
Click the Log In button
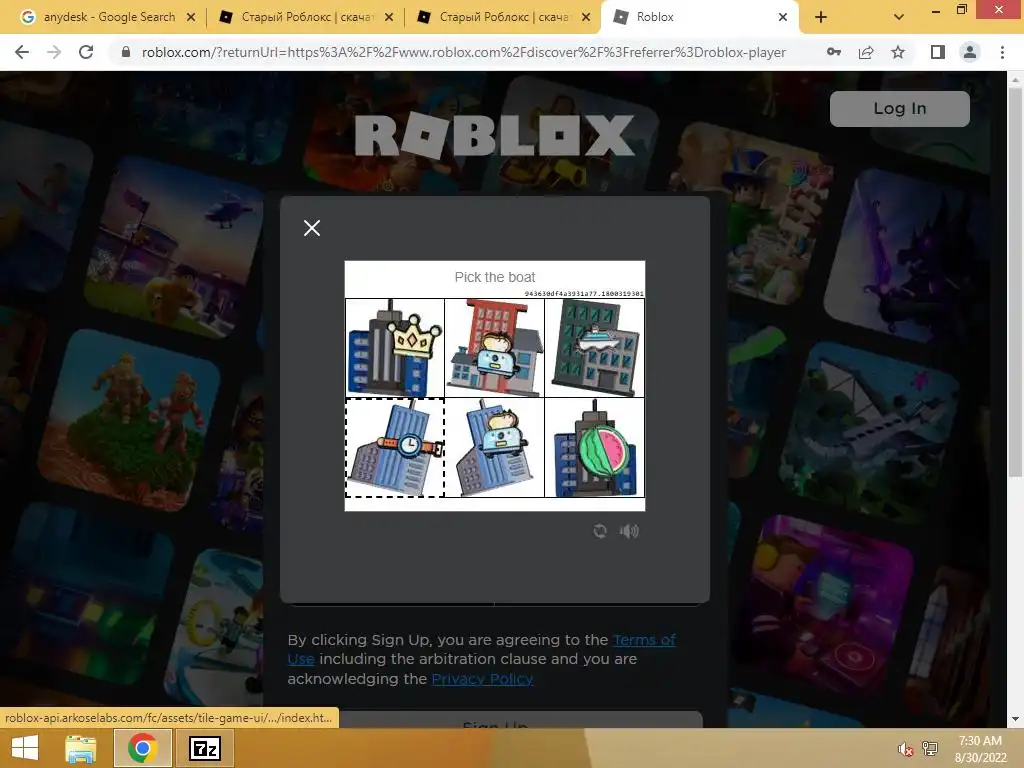pyautogui.click(x=899, y=108)
